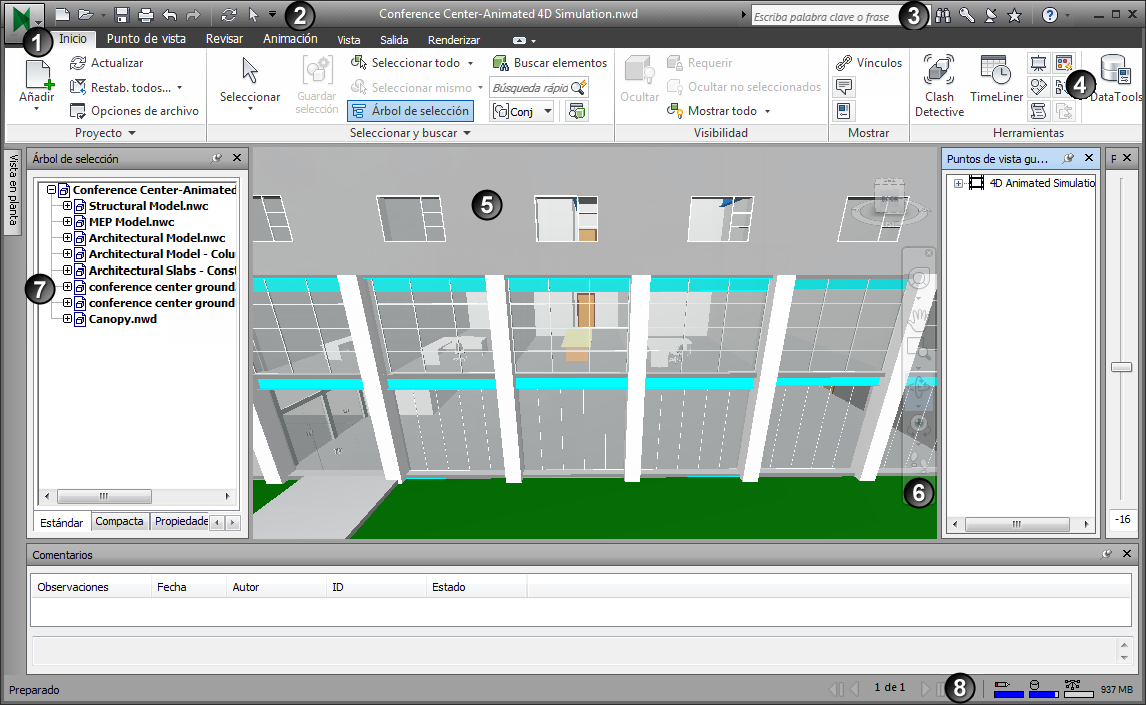Open the Scripter scroll icon in Herramientas
Image resolution: width=1146 pixels, height=705 pixels.
[x=1038, y=111]
